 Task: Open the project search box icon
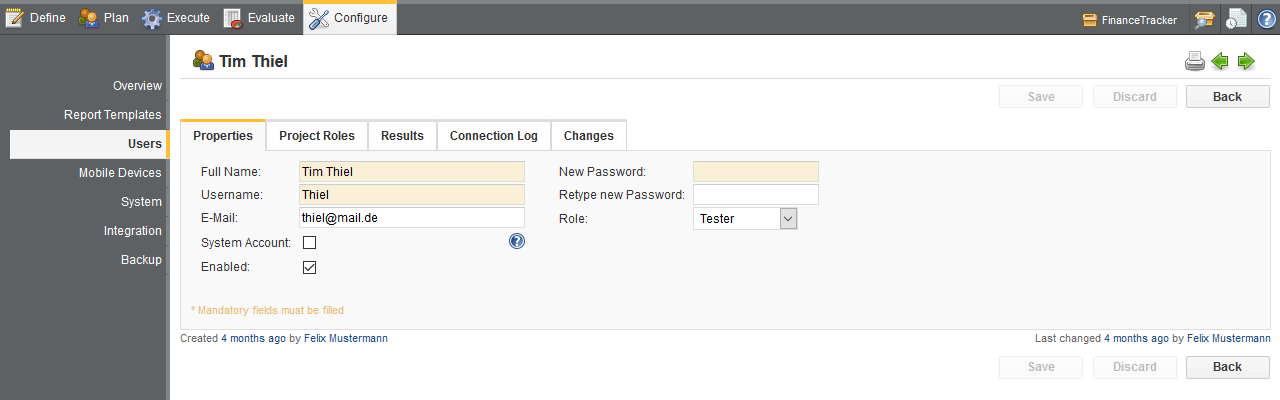[x=1204, y=19]
